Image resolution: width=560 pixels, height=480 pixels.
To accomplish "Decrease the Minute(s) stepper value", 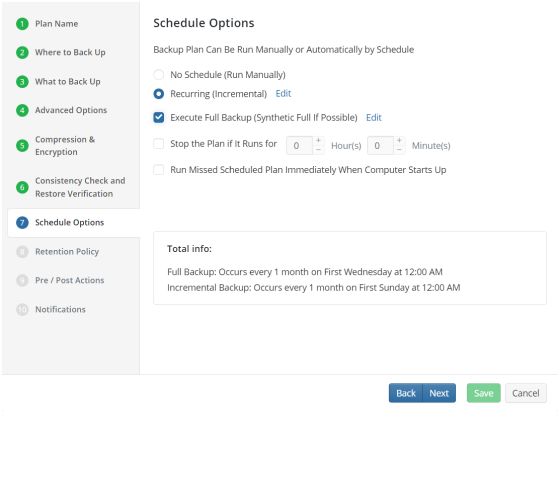I will (399, 150).
